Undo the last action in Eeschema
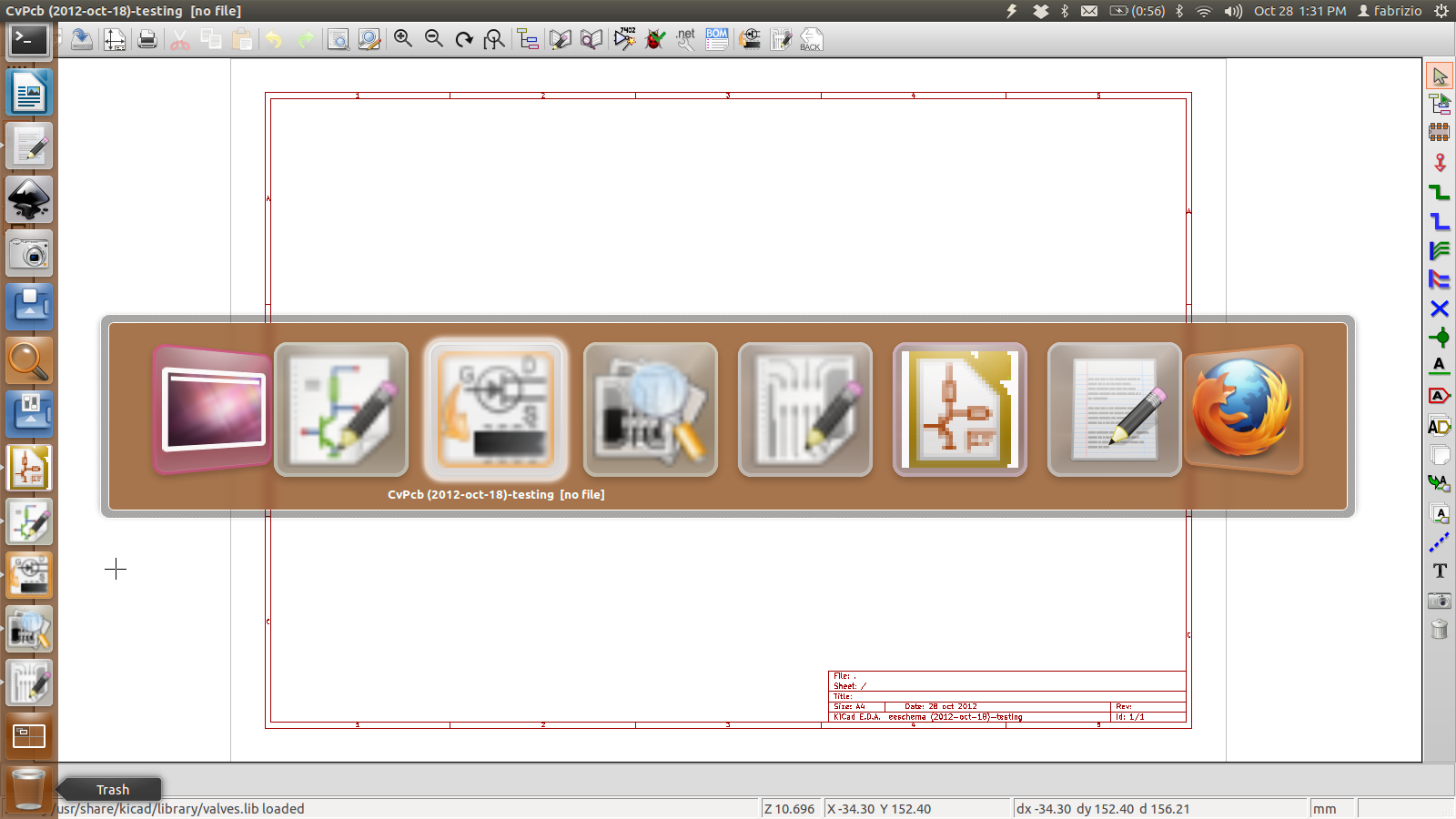This screenshot has width=1456, height=819. [x=274, y=39]
